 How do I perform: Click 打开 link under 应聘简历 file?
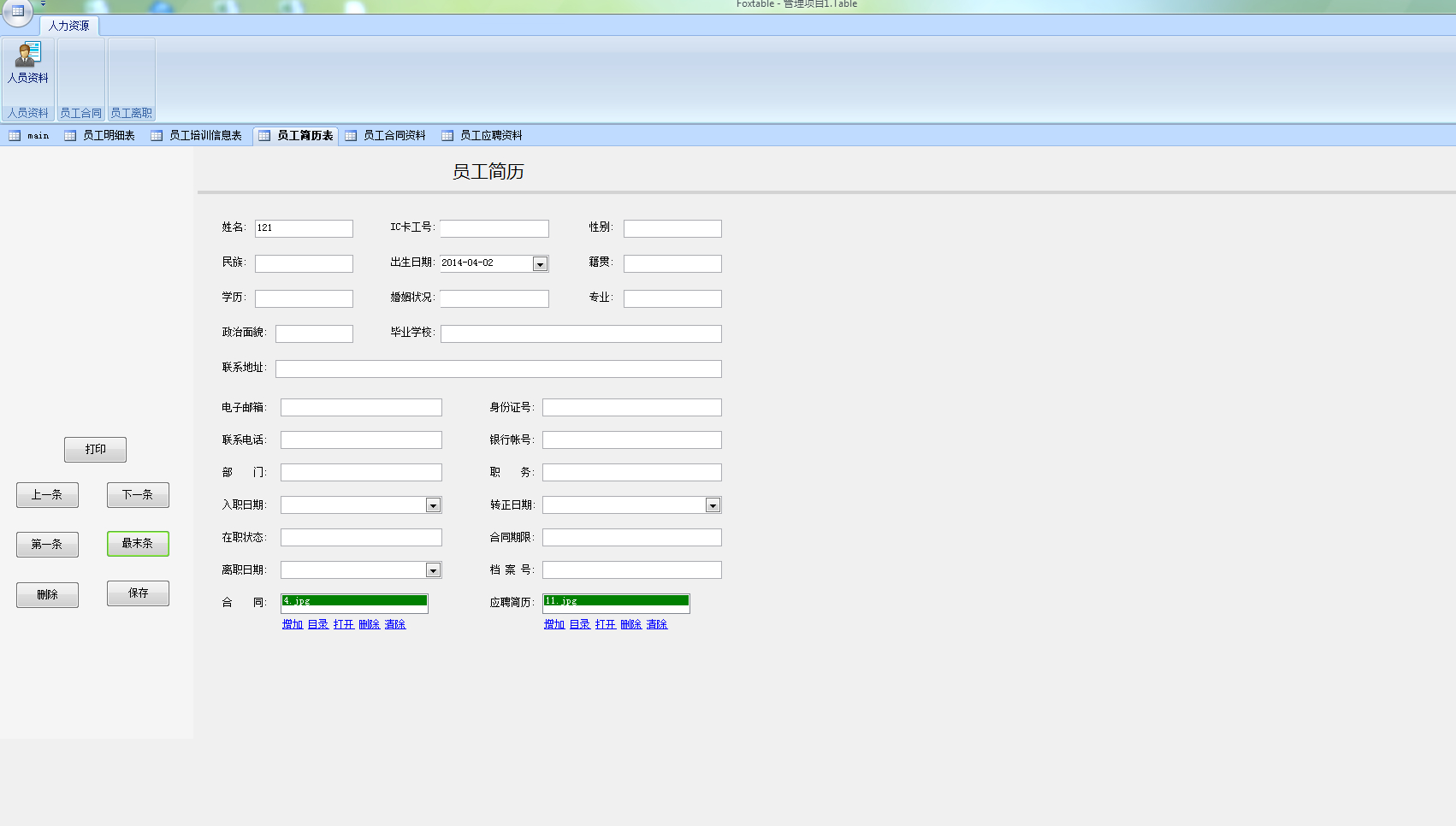(x=606, y=625)
